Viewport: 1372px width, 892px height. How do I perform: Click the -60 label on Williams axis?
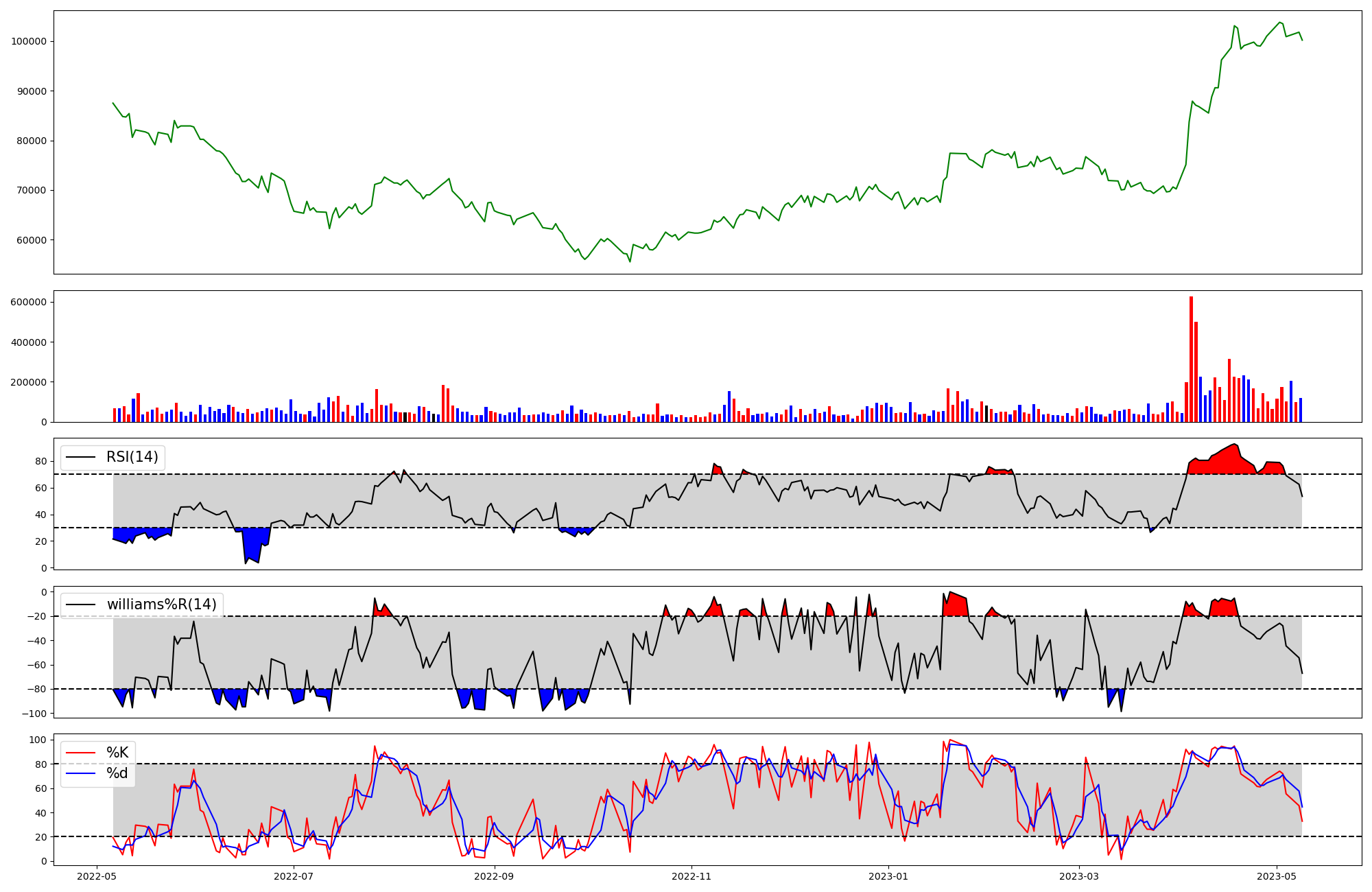point(37,665)
